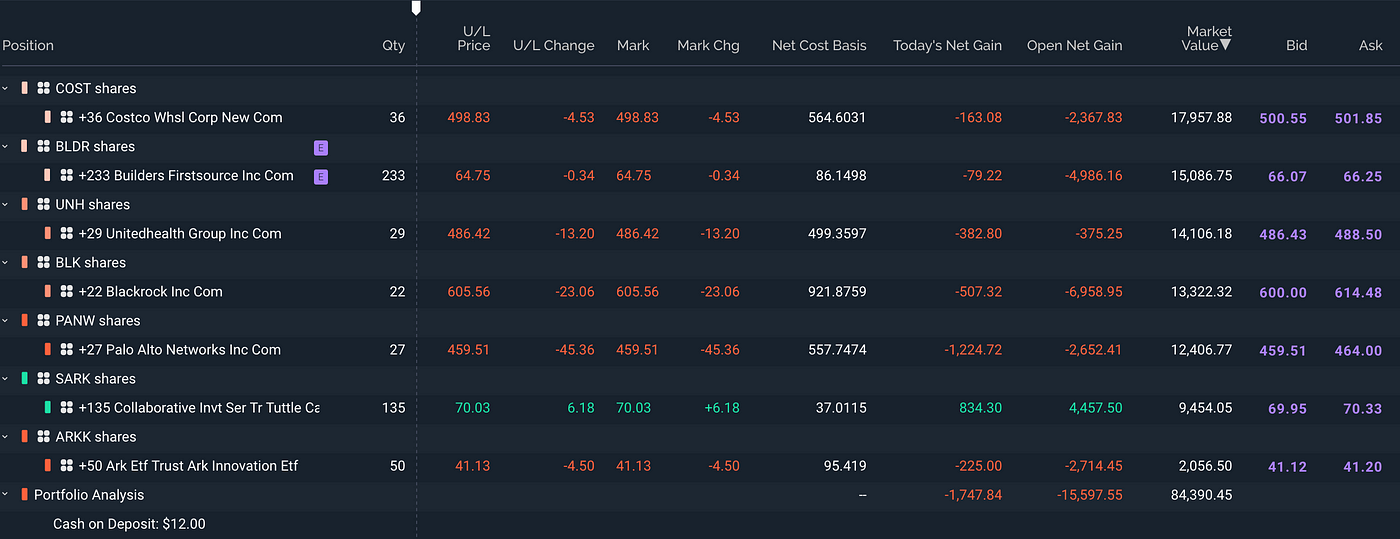Image resolution: width=1400 pixels, height=539 pixels.
Task: Sort by the Qty column header
Action: pos(394,45)
